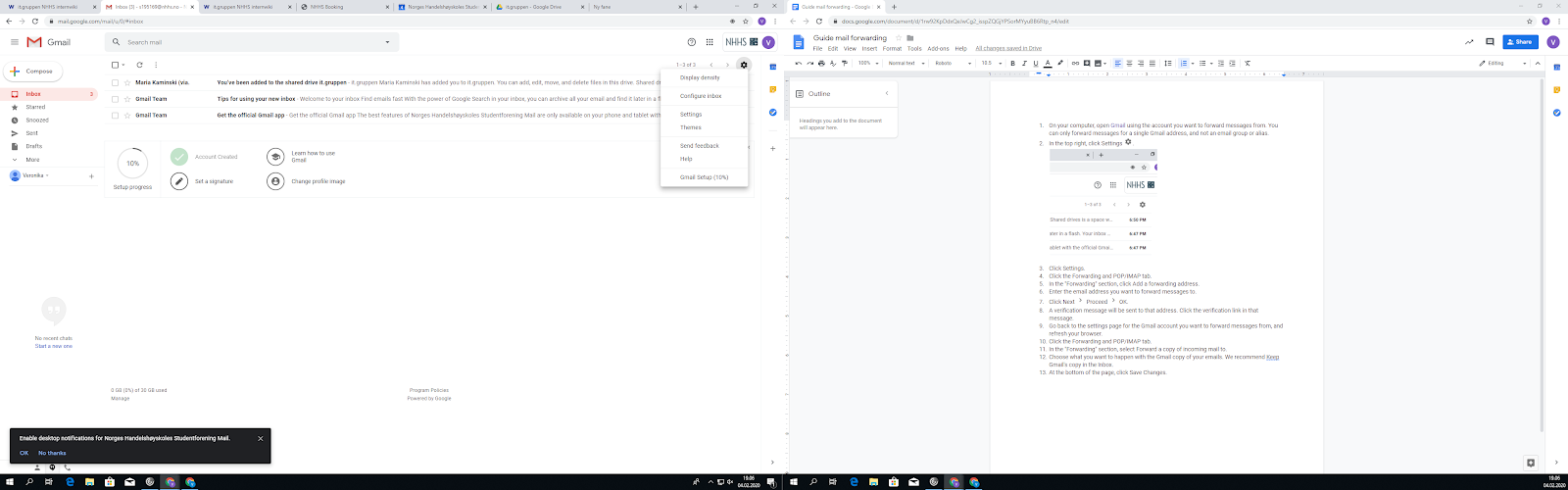Star the Guide mail forwarding document
Screen dimensions: 1568x490
[x=897, y=38]
